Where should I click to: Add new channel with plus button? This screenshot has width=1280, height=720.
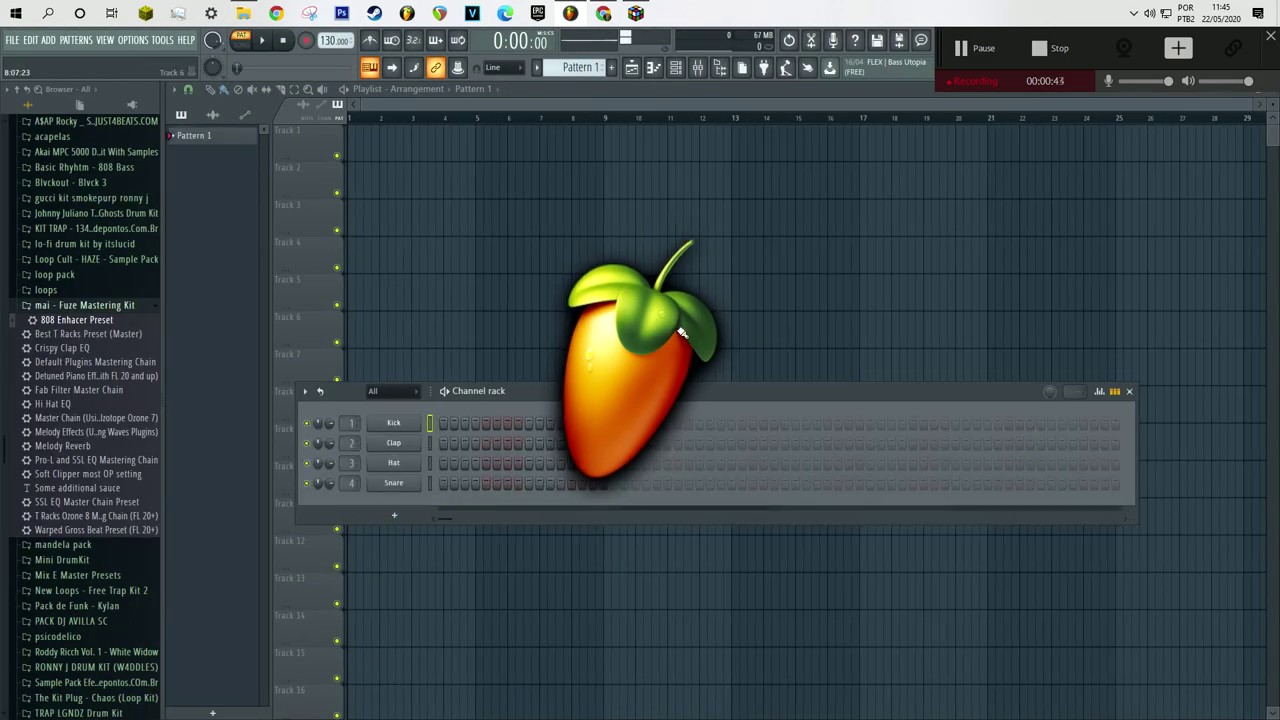(x=394, y=515)
